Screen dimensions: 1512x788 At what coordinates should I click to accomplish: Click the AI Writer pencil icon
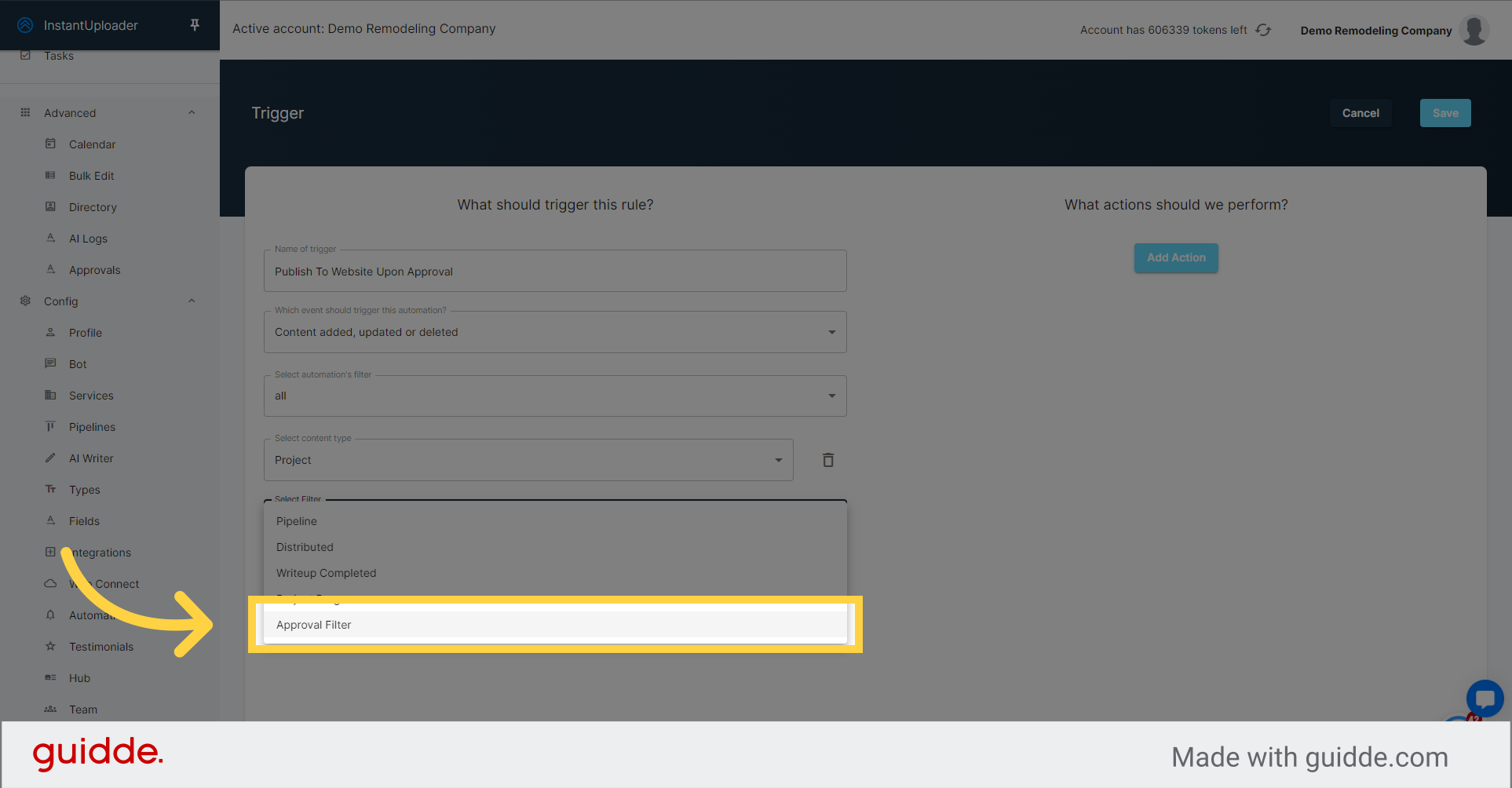pos(50,458)
